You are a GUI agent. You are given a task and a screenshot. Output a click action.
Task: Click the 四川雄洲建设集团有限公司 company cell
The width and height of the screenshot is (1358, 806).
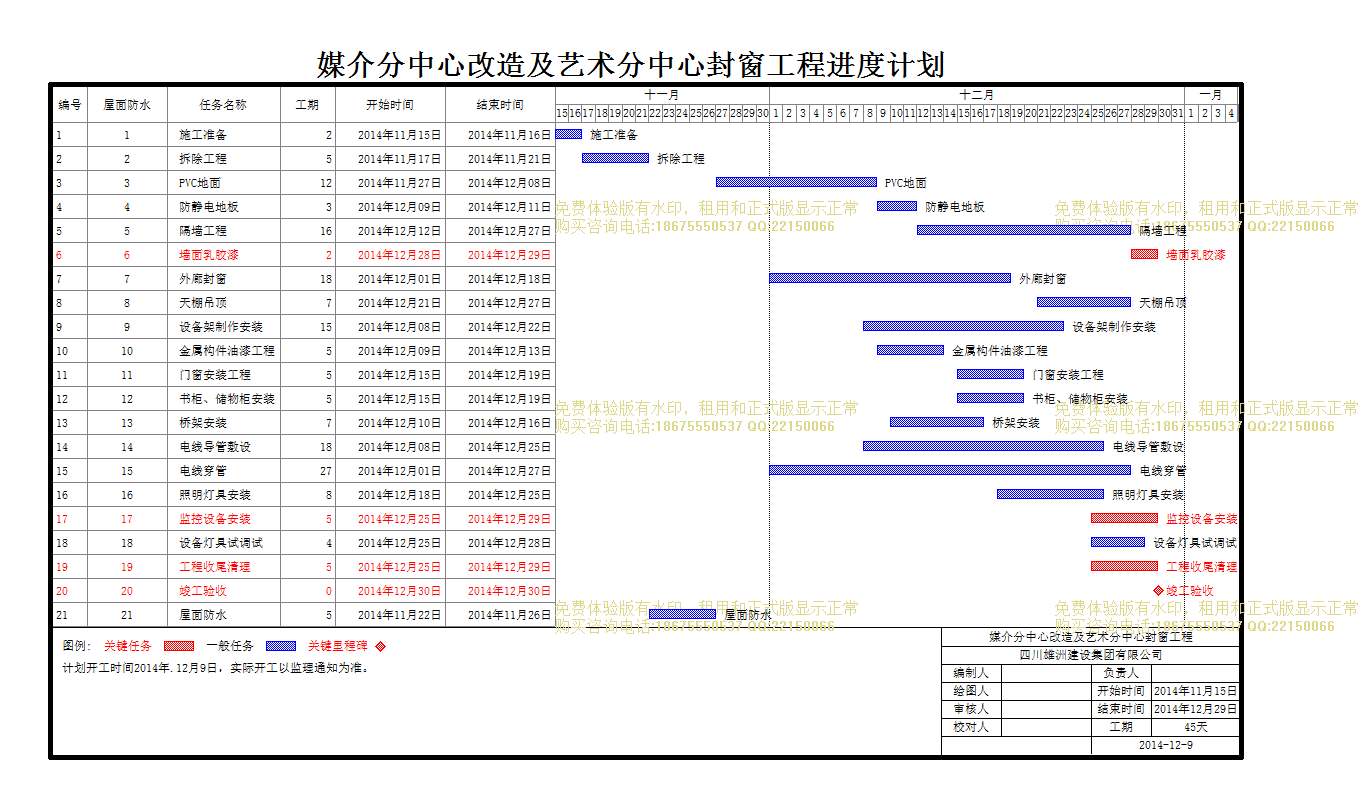(x=1091, y=655)
